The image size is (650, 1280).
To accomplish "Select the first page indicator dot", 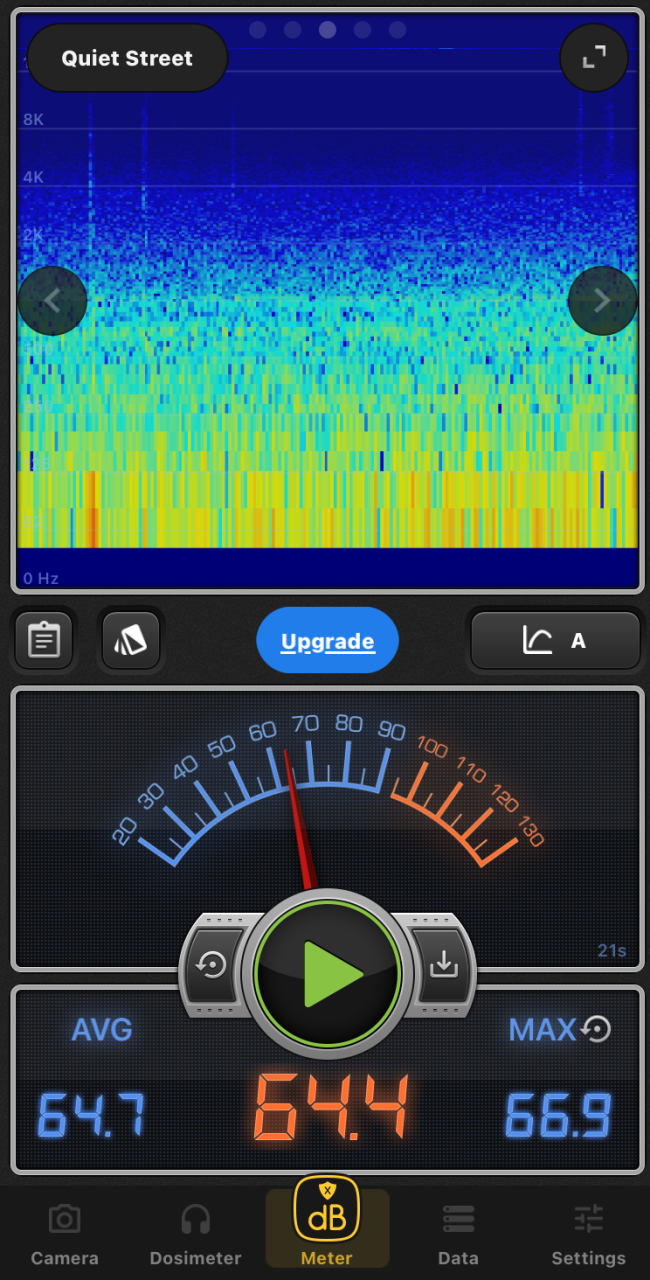I will [257, 30].
